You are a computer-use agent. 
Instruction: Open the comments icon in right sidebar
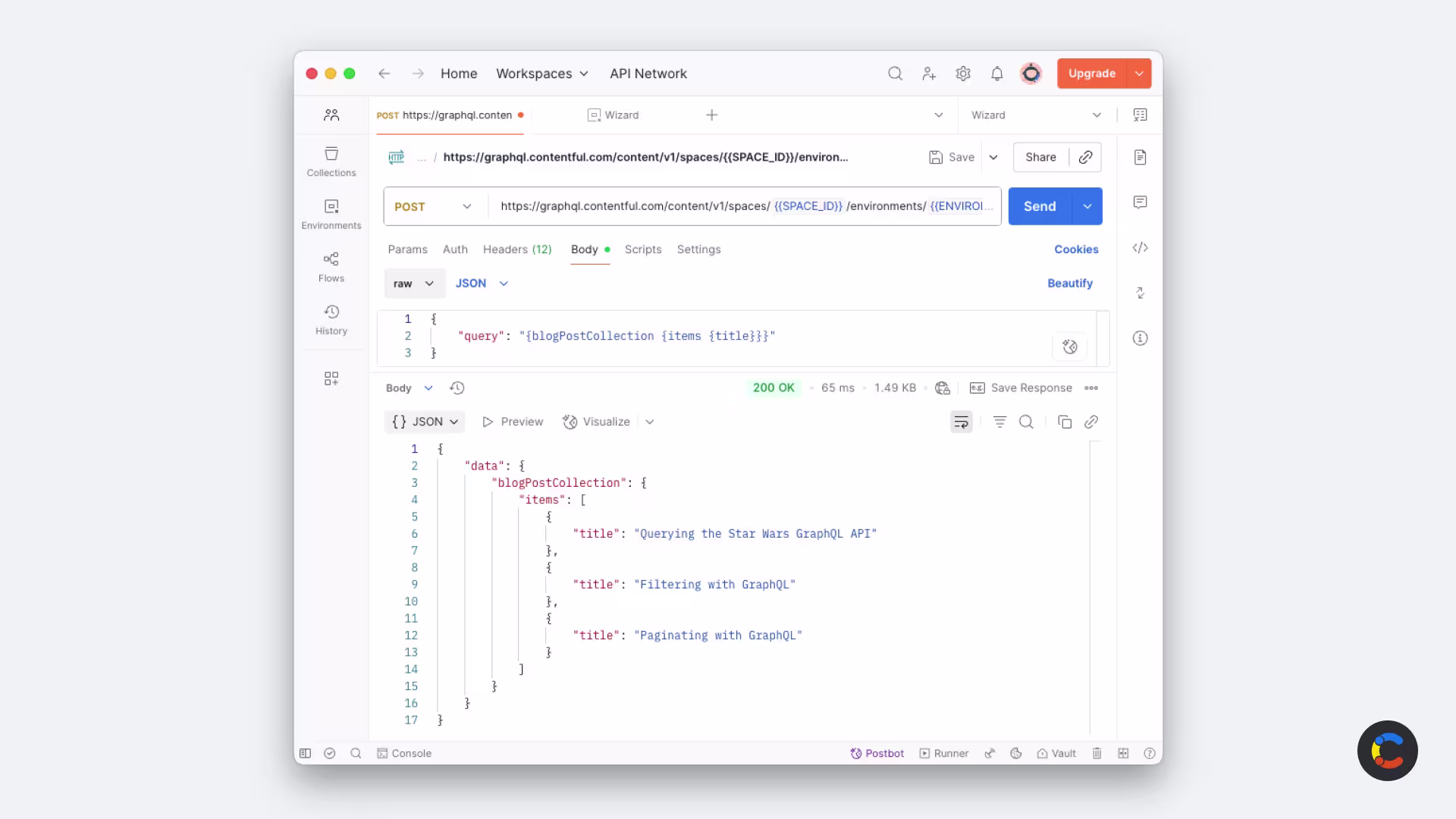tap(1140, 202)
